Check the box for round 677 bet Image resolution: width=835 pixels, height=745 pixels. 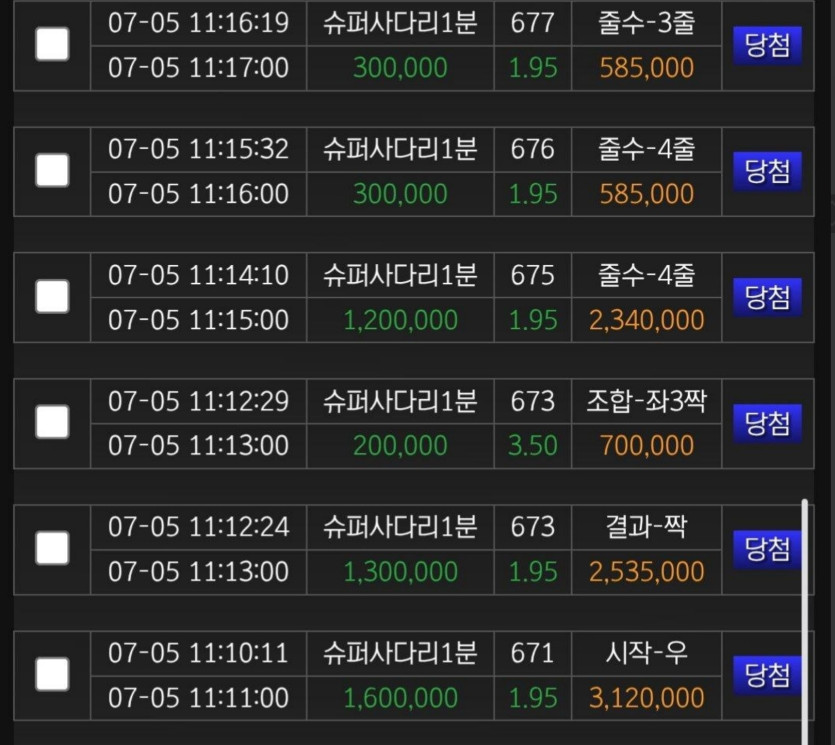[52, 44]
